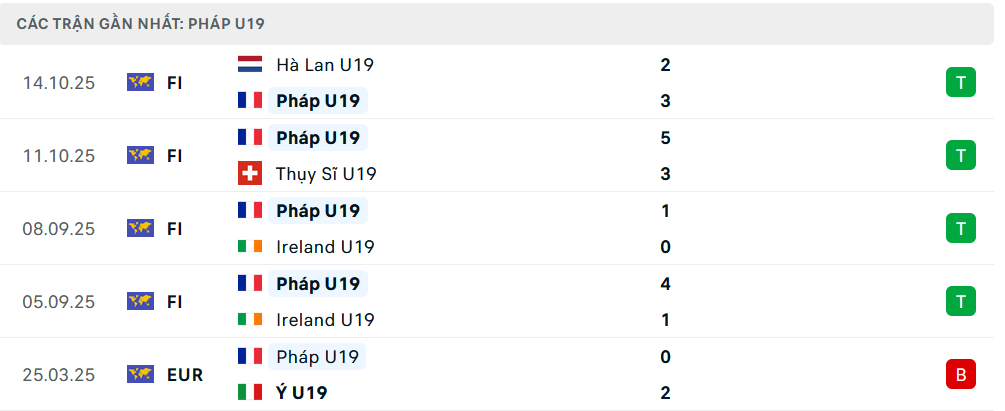
Task: Click Ireland flag in 08.09.25 match
Action: [x=250, y=247]
